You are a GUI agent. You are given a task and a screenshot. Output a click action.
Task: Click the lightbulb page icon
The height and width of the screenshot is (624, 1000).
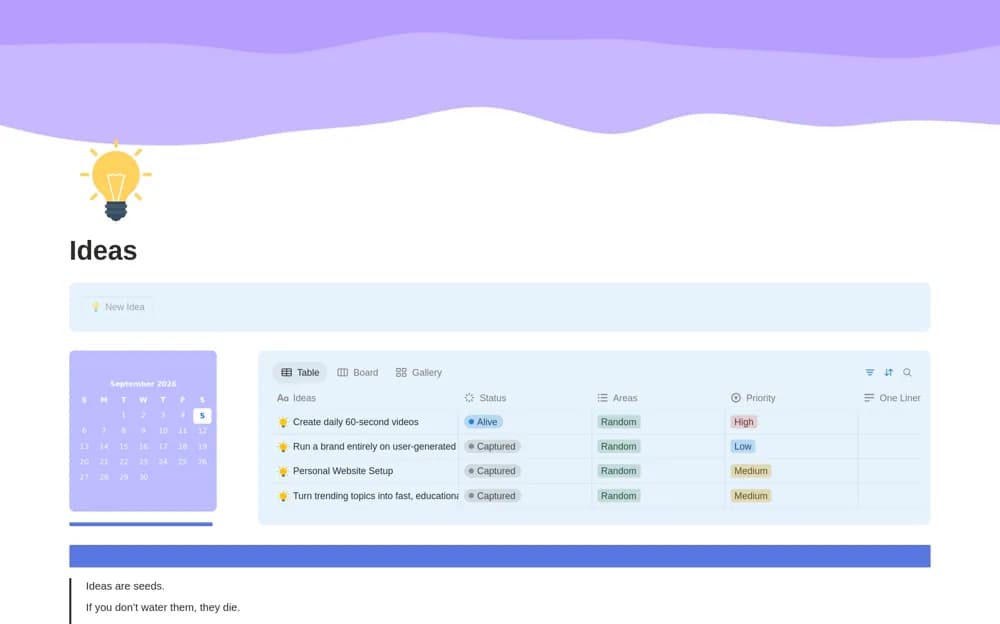(115, 181)
